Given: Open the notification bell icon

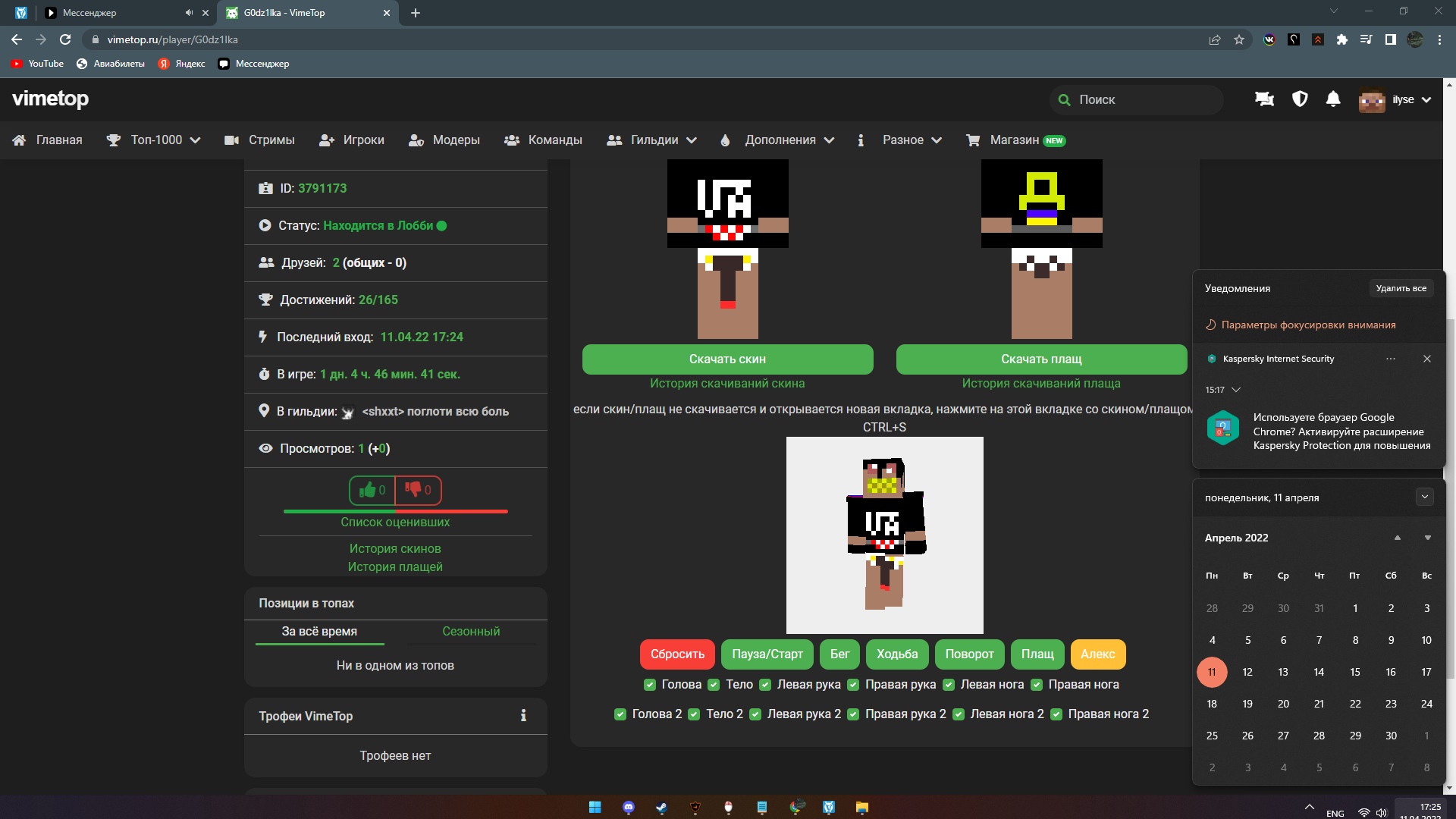Looking at the screenshot, I should tap(1333, 99).
